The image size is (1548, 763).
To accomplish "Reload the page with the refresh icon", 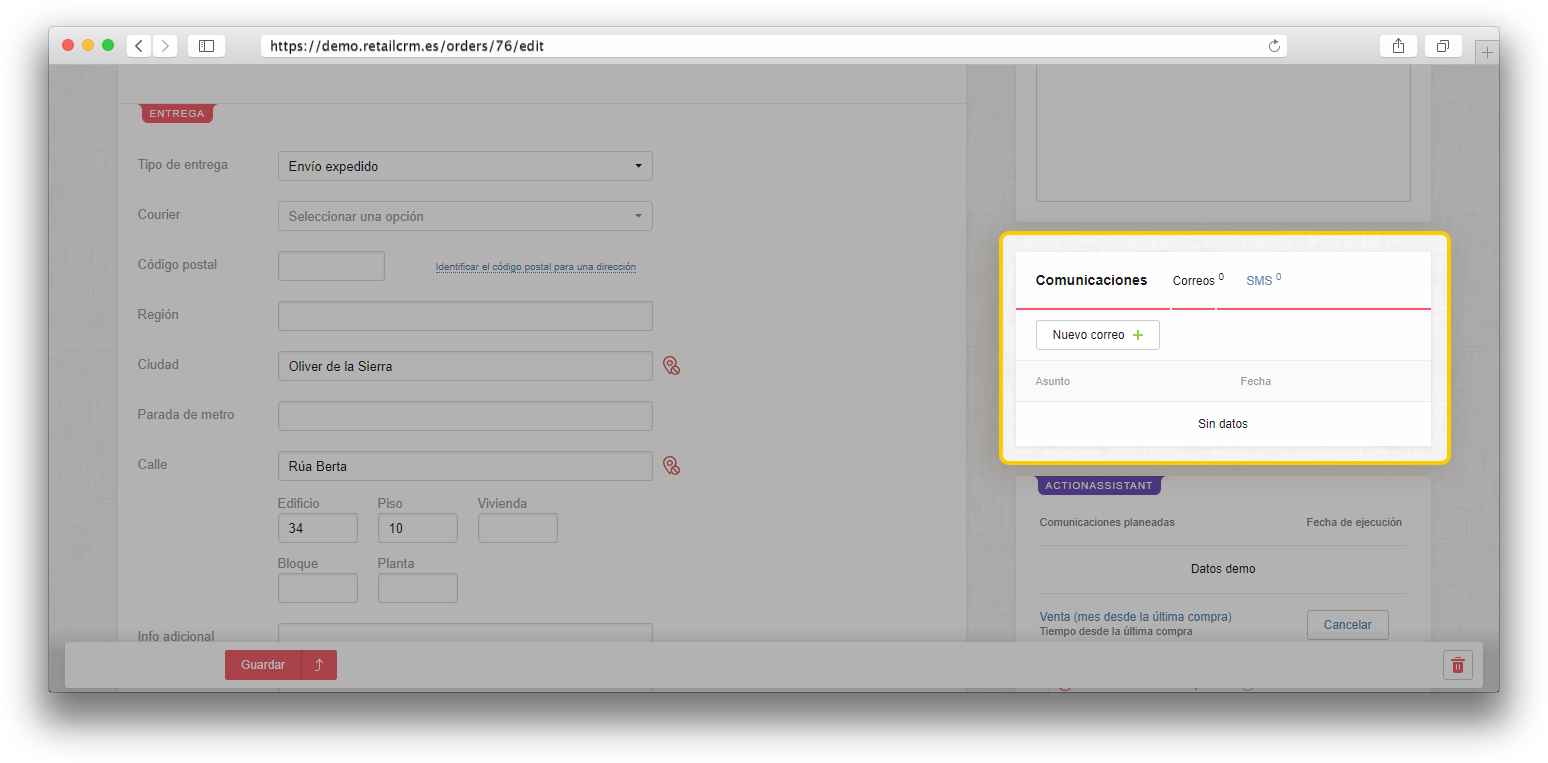I will (x=1274, y=46).
